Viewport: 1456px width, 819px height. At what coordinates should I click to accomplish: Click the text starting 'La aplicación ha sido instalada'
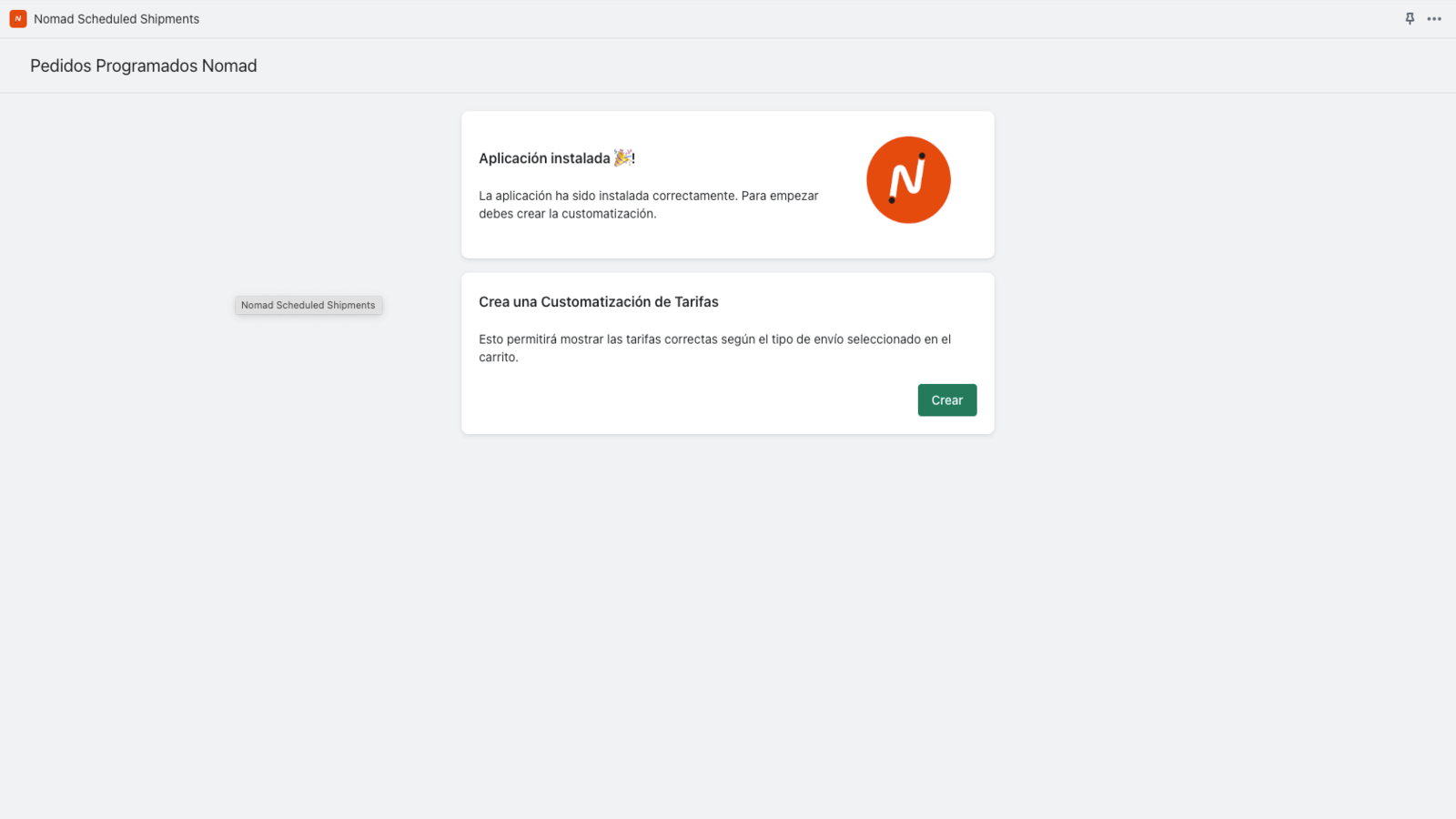[x=649, y=205]
